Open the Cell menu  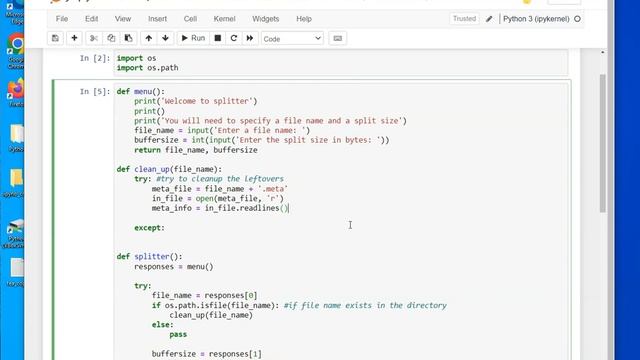[190, 19]
